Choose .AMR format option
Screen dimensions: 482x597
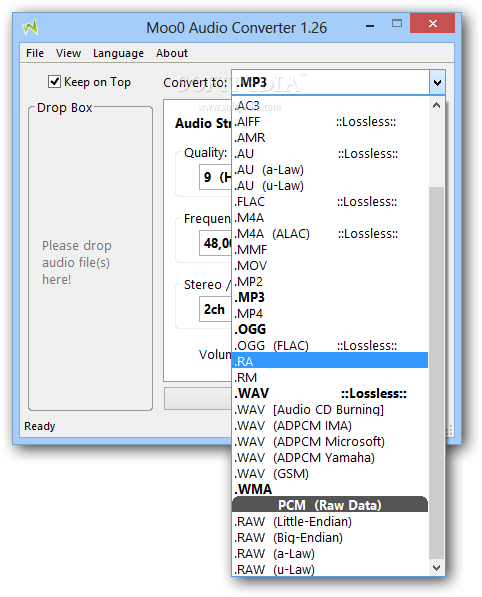pos(330,137)
